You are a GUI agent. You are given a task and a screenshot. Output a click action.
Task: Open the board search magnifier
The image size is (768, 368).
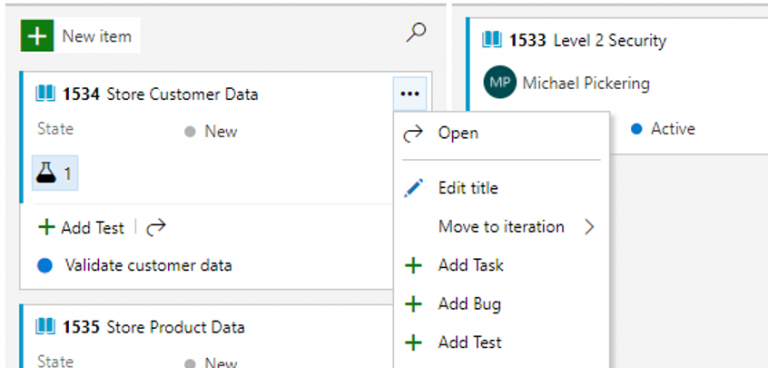(x=416, y=33)
